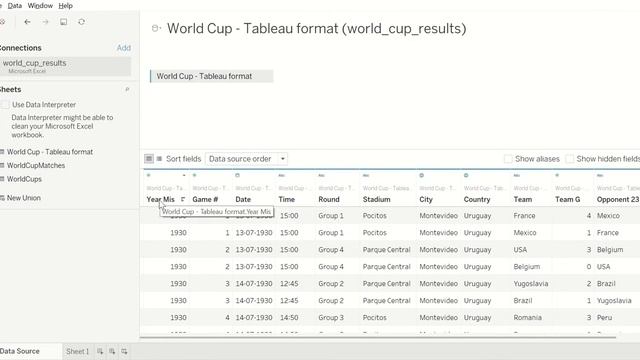Click Add connection link
The image size is (640, 360).
(x=124, y=48)
